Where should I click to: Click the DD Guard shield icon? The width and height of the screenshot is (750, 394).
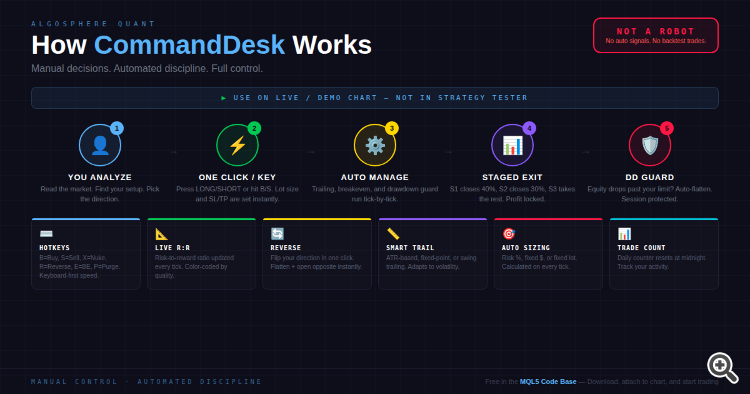650,145
